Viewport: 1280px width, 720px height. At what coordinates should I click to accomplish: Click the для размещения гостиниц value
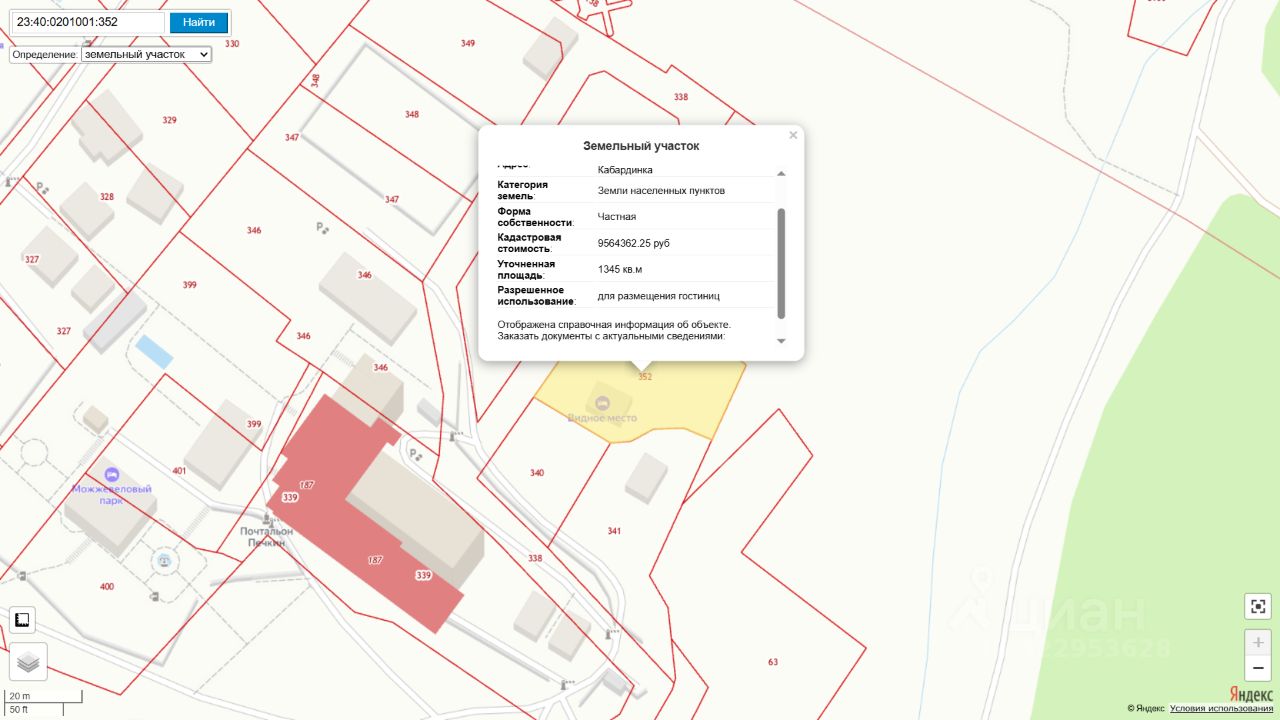pos(658,296)
